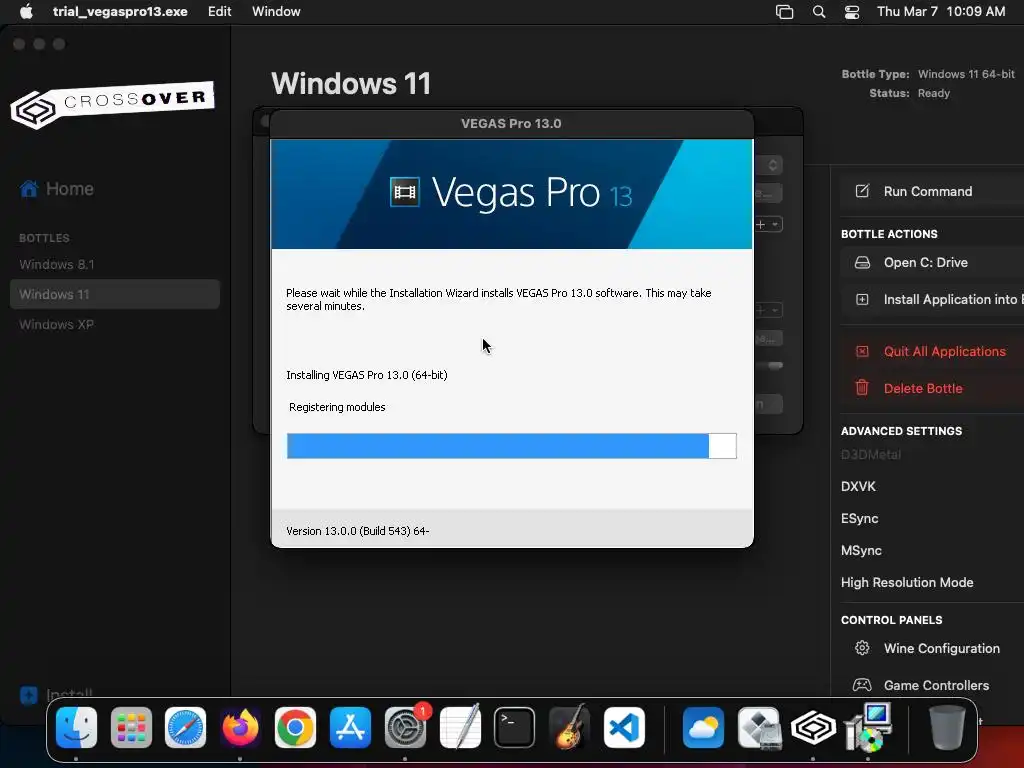Click Quit All Applications

932,351
